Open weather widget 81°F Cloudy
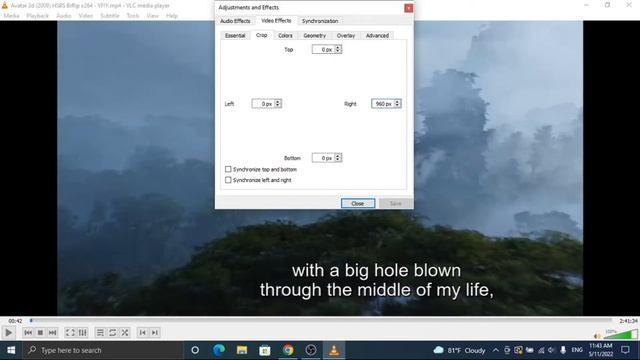 point(460,350)
